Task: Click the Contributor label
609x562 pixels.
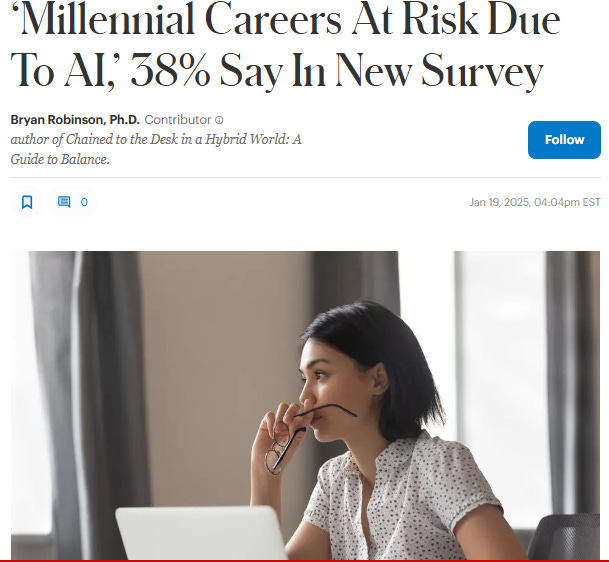Action: click(178, 120)
